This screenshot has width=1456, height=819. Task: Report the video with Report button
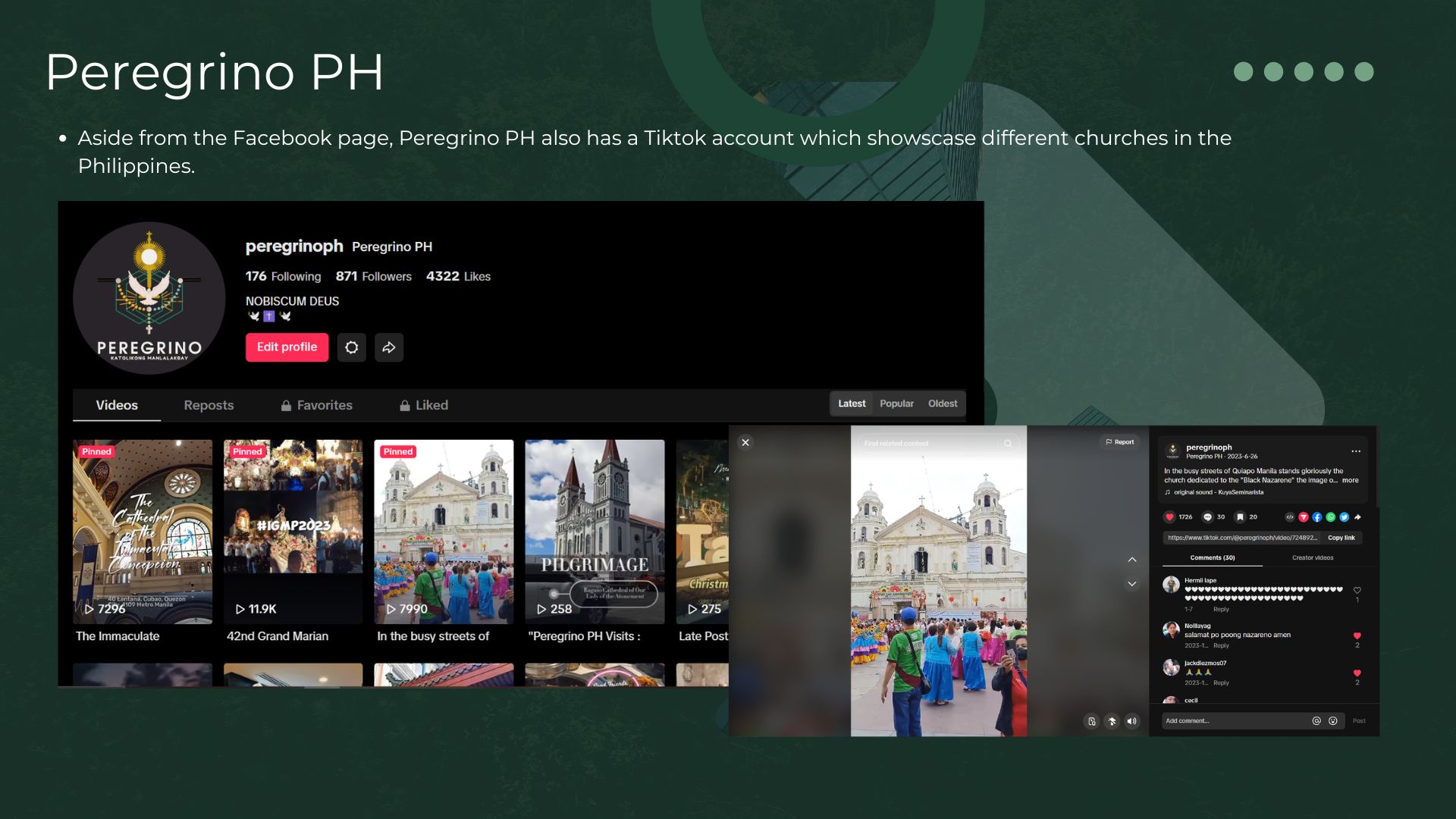point(1120,442)
